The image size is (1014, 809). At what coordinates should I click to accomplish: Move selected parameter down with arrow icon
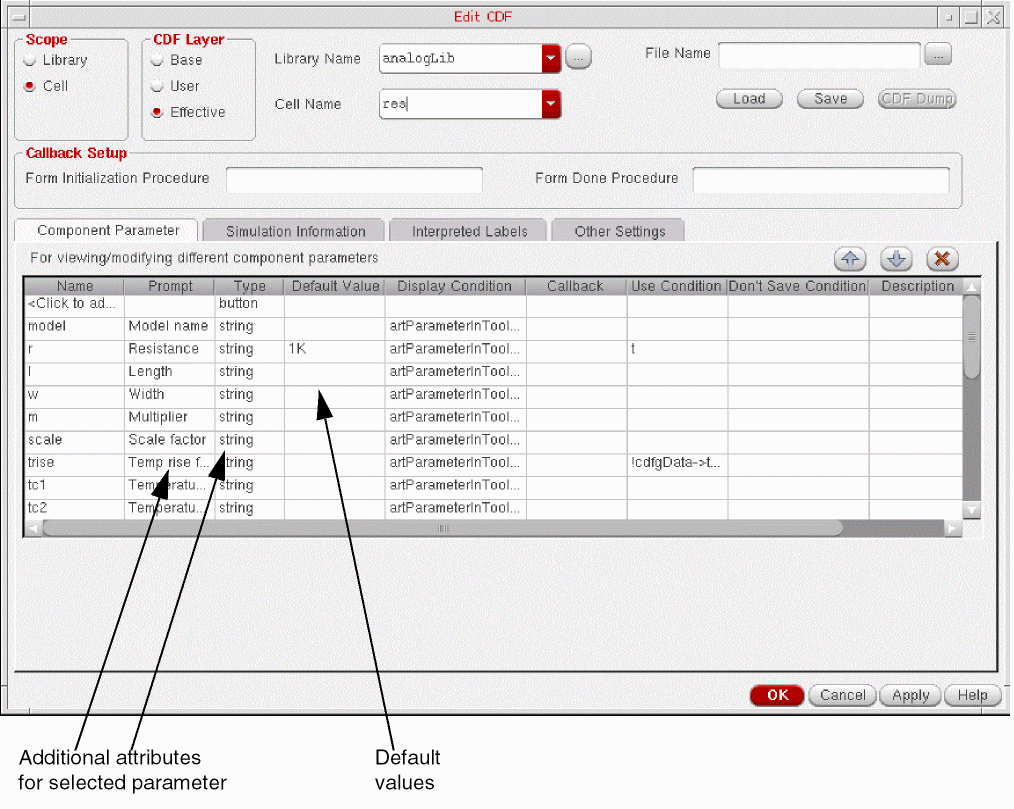[896, 259]
